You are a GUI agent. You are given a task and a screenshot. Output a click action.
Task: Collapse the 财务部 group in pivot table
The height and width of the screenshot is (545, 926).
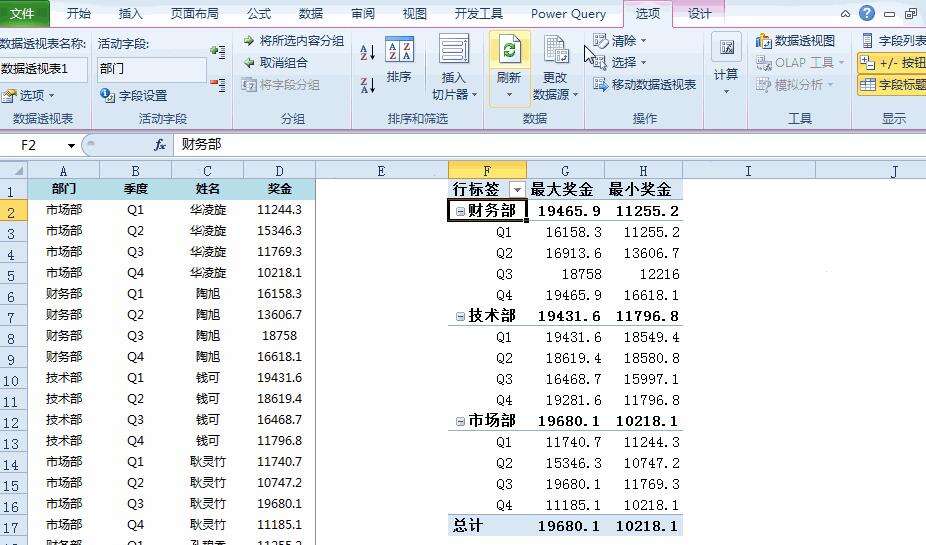click(x=461, y=211)
